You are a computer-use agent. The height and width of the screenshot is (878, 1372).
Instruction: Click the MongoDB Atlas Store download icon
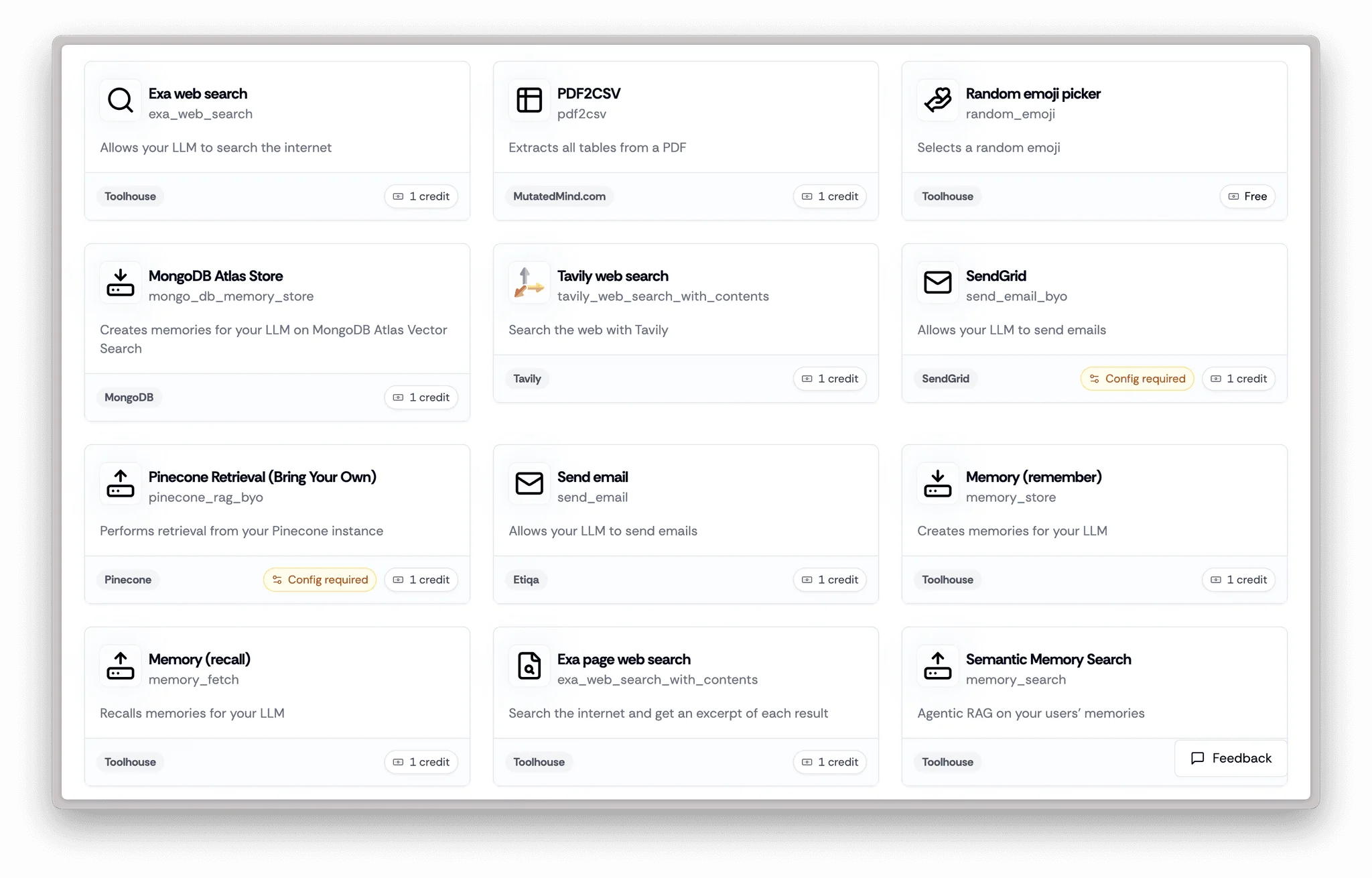tap(121, 283)
